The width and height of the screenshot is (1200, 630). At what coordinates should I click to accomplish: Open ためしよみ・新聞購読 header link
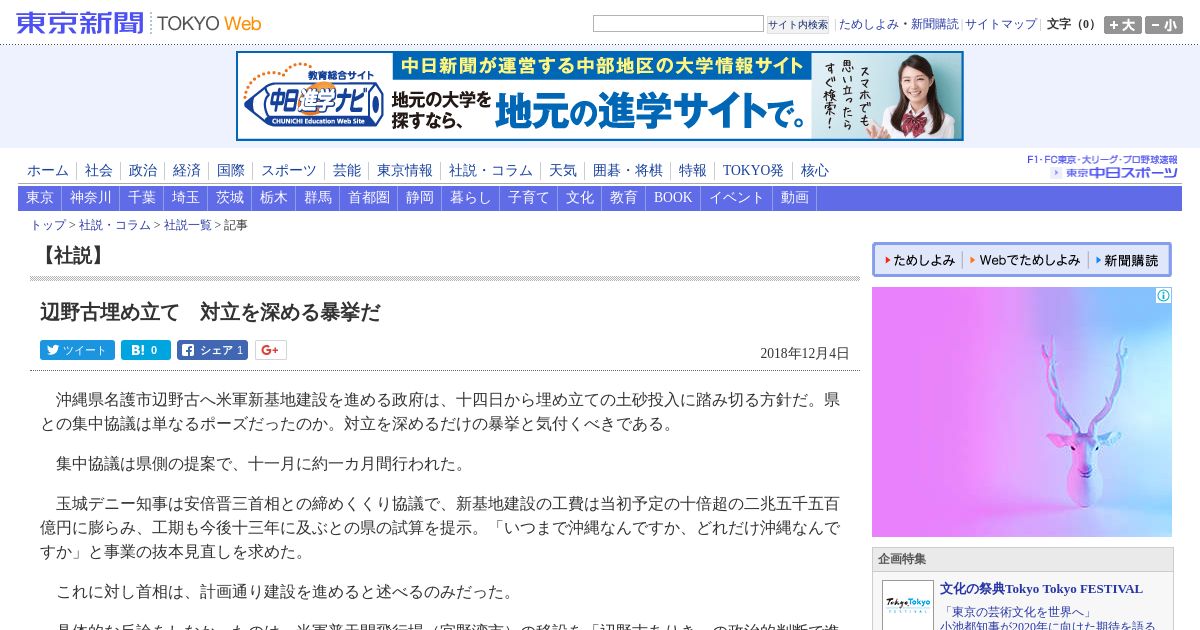pos(898,24)
